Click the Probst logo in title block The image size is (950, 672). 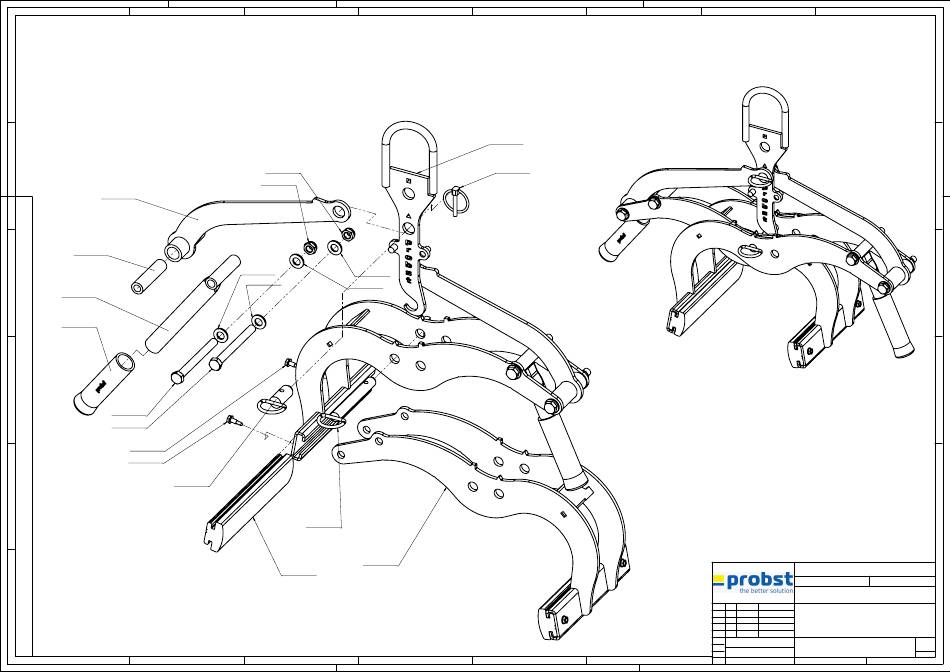click(753, 581)
